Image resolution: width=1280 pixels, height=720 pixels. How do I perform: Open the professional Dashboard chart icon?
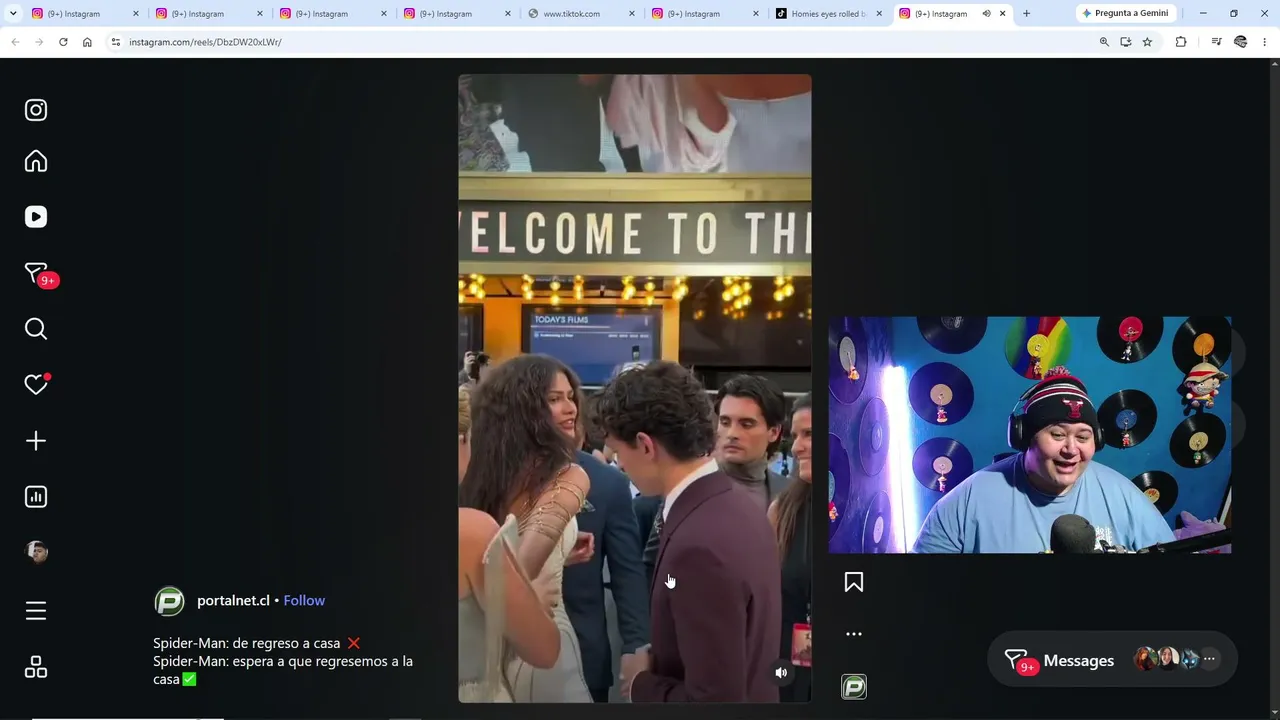point(36,497)
